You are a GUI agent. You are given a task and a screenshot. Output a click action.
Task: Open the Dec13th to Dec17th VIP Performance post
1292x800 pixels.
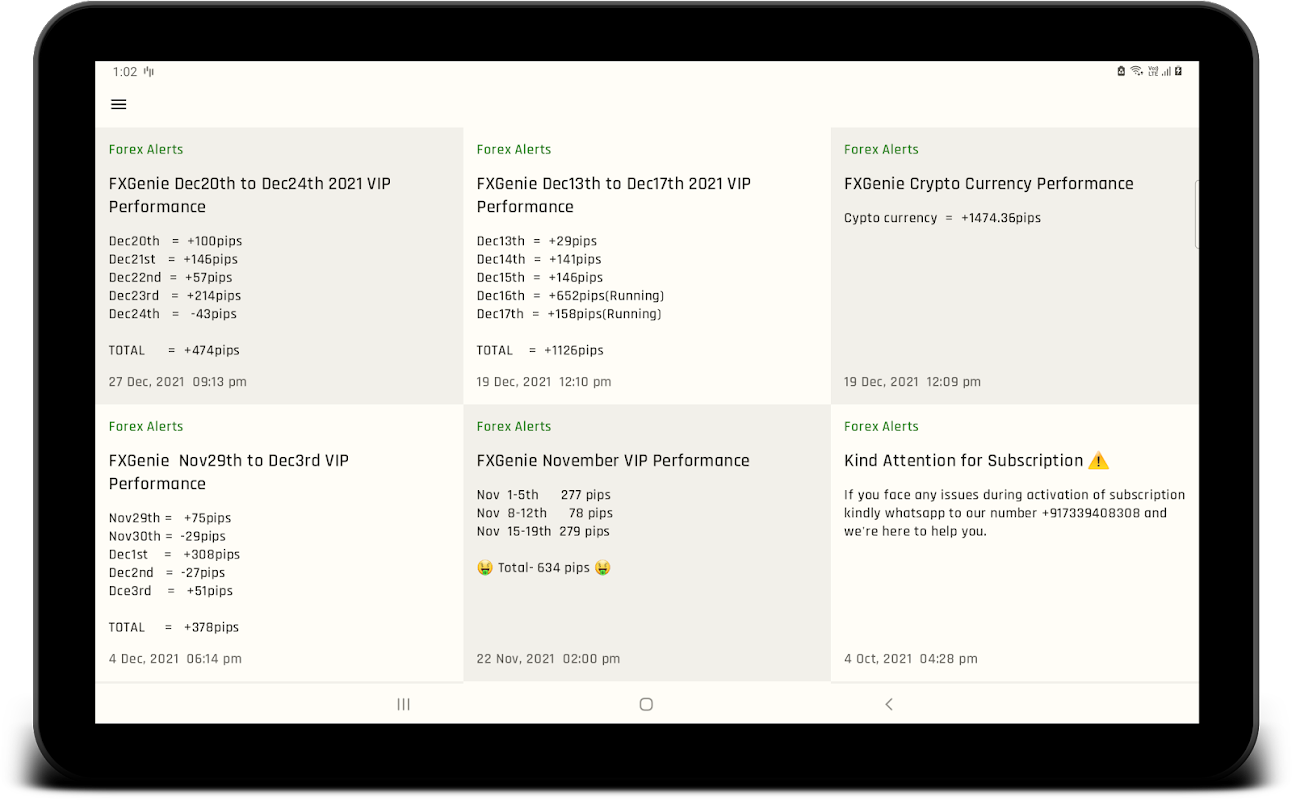(647, 266)
